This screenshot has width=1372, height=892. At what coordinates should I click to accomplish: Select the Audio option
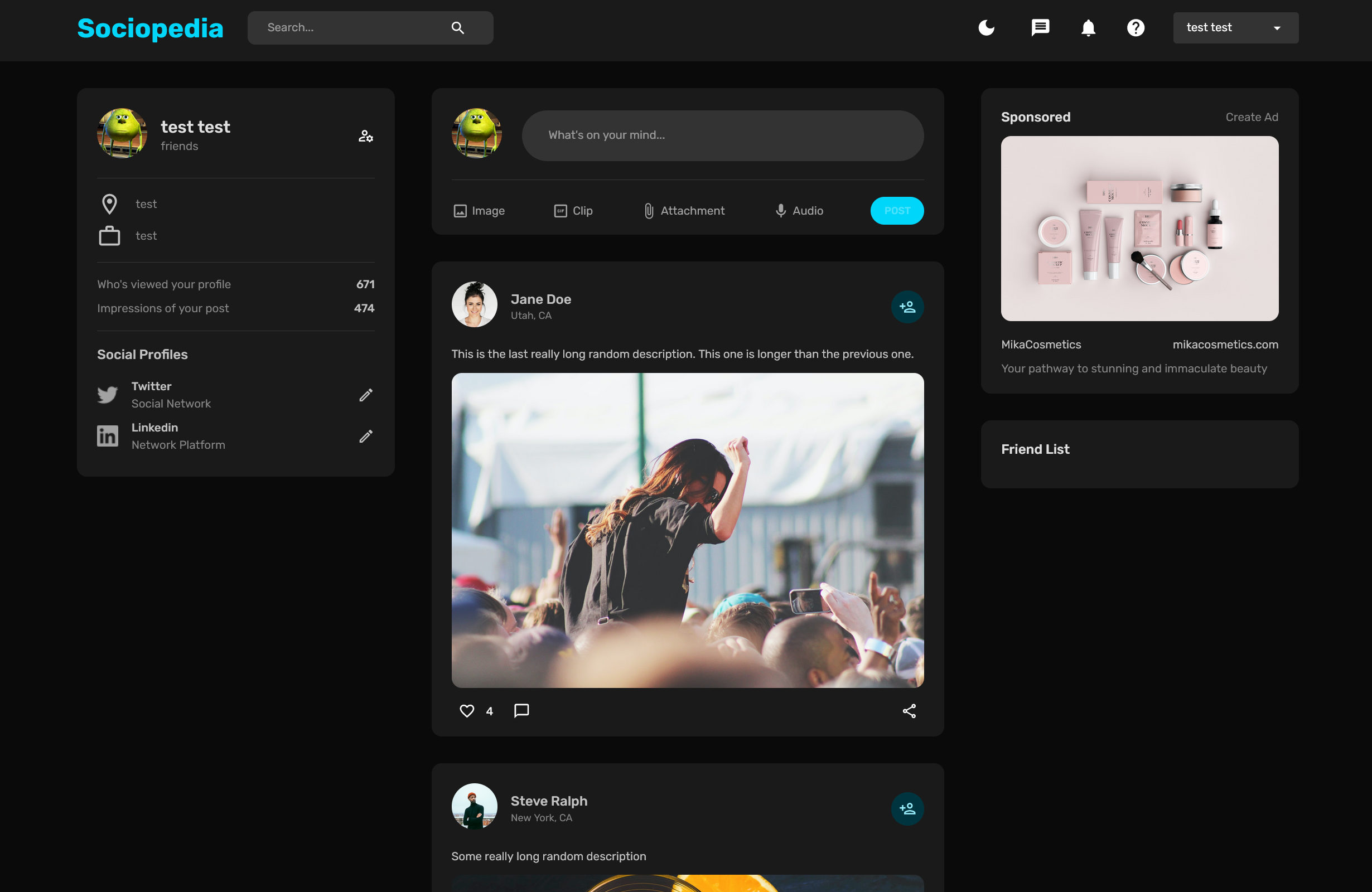(799, 211)
